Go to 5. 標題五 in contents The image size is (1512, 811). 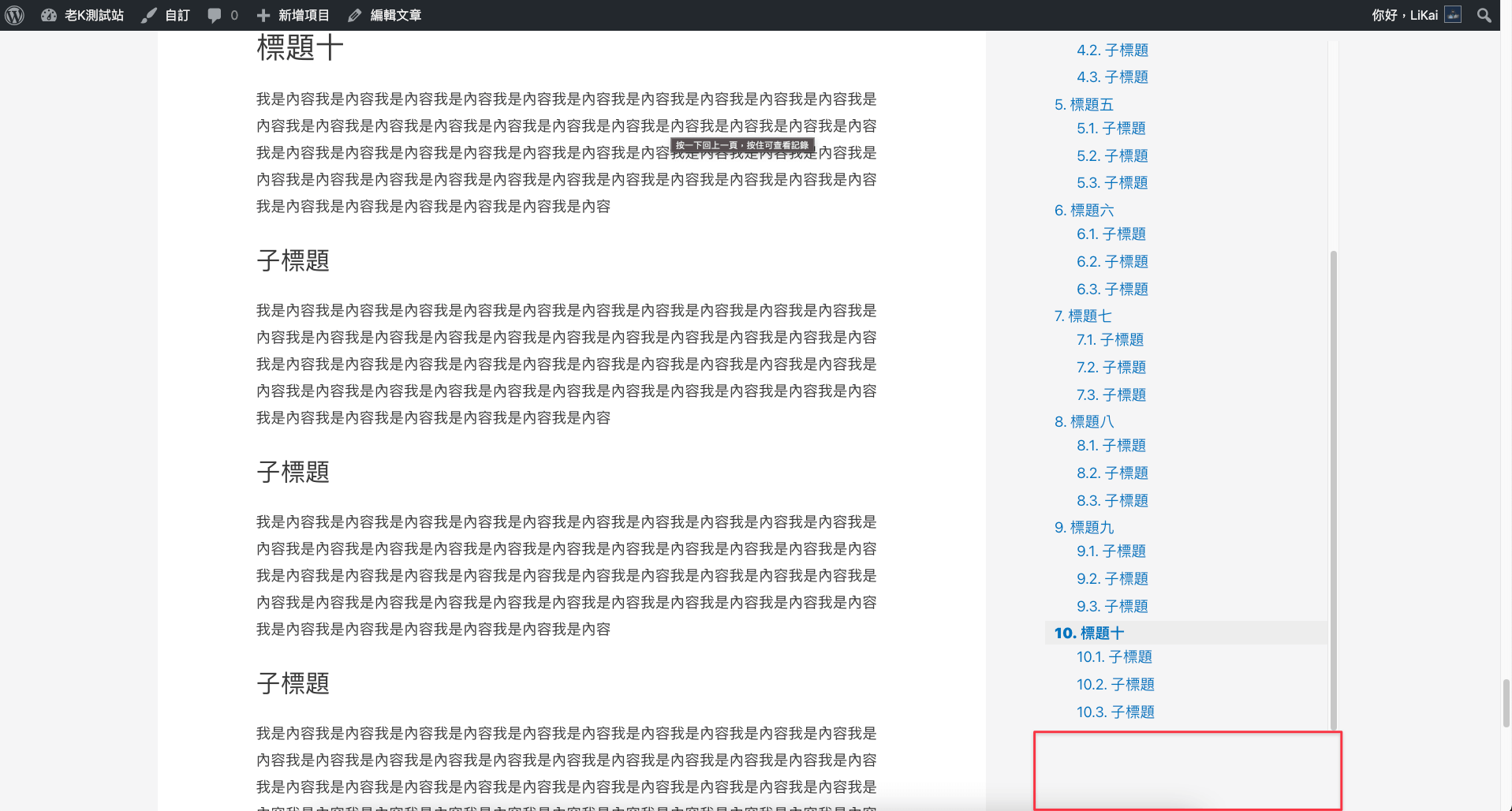1084,104
